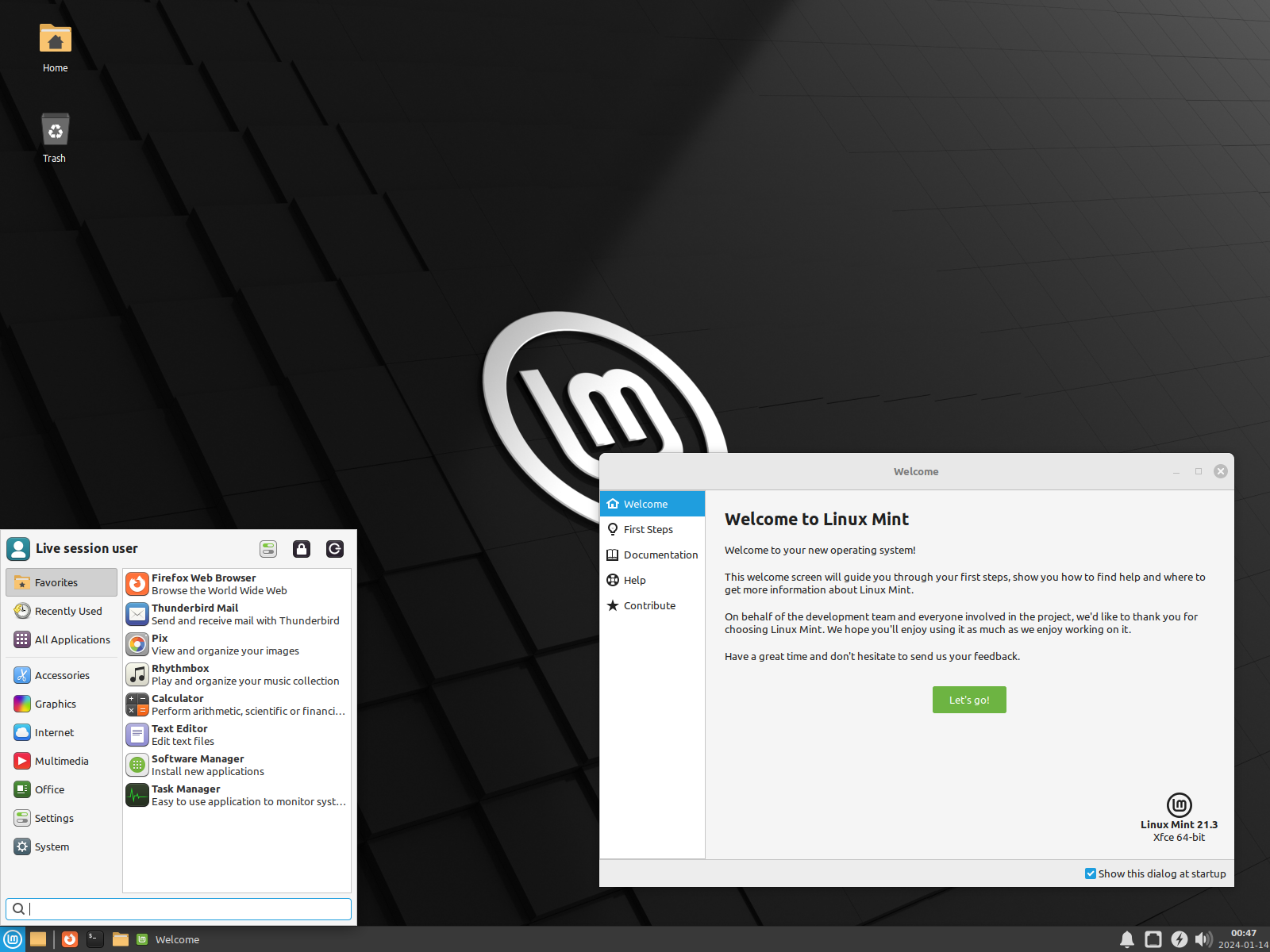This screenshot has height=952, width=1270.
Task: Open terminal from the panel launcher
Action: point(95,939)
